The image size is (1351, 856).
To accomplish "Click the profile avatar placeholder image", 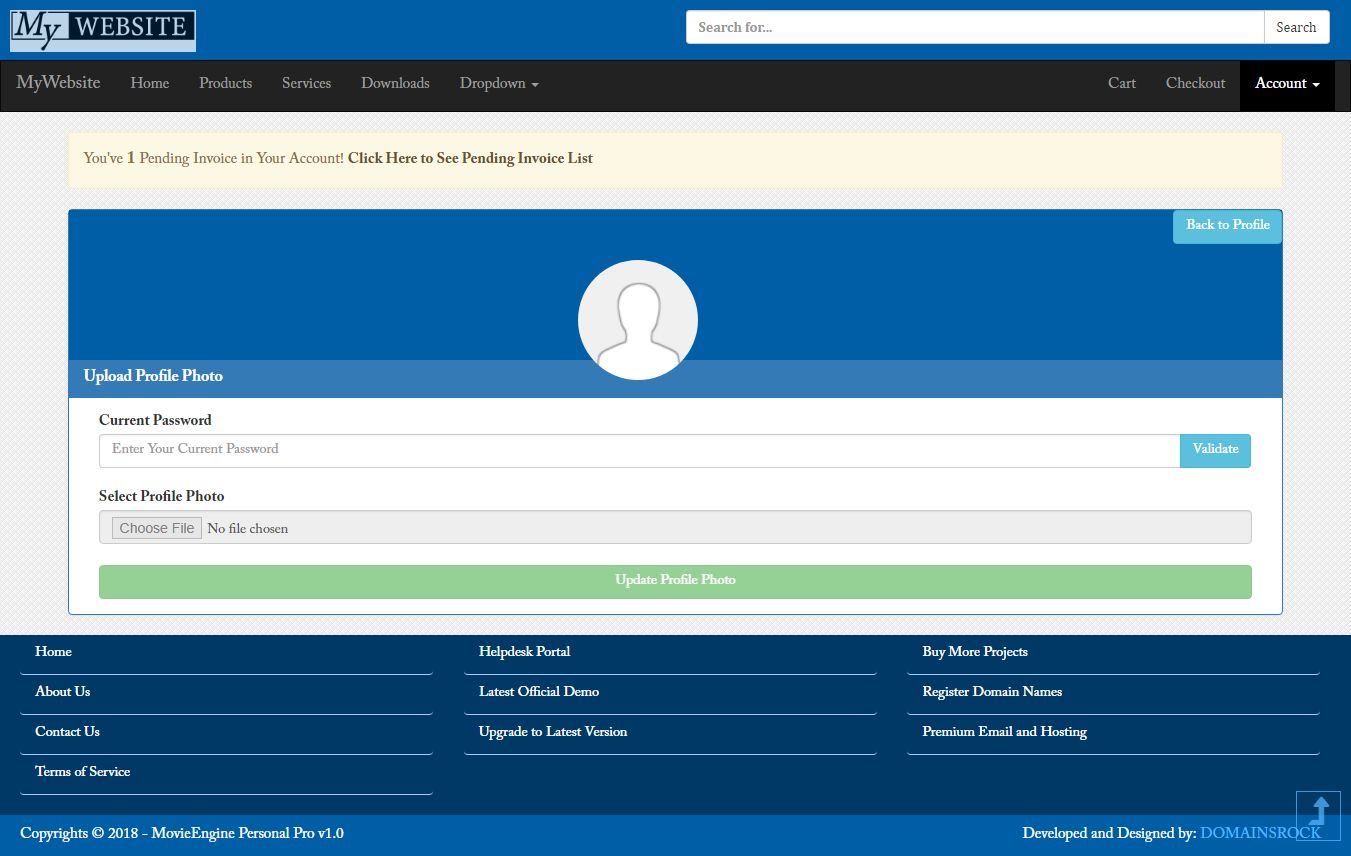I will point(637,320).
